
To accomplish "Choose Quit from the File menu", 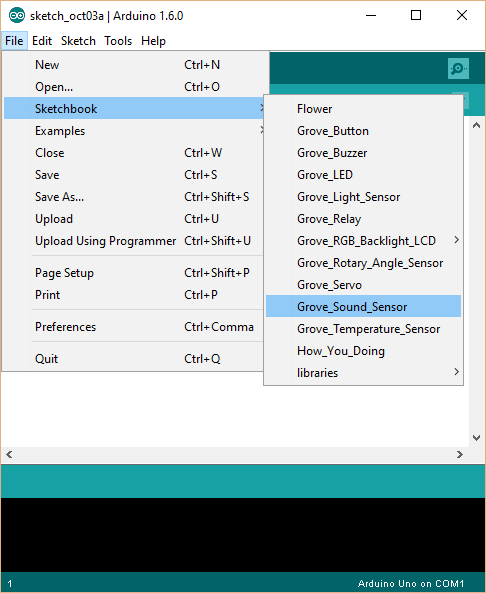I will pyautogui.click(x=134, y=359).
